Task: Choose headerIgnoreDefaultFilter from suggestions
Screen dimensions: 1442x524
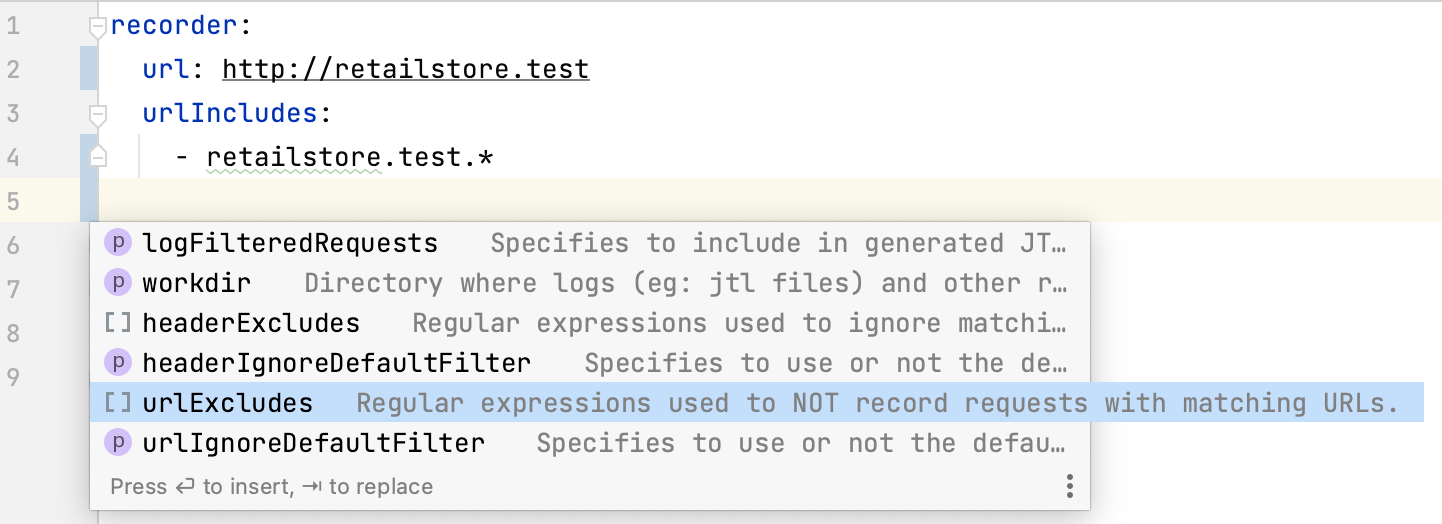Action: (x=590, y=363)
